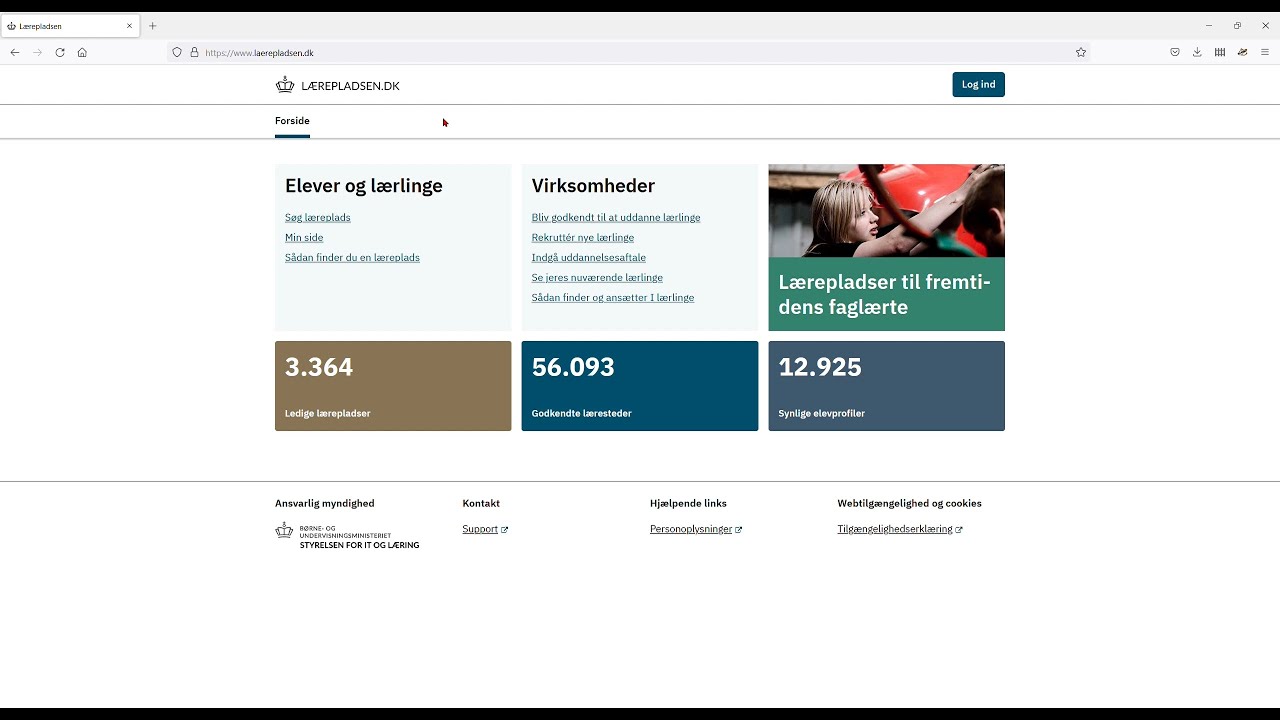Click the Virksomheder heading
Screen dimensions: 1280x720
click(593, 185)
